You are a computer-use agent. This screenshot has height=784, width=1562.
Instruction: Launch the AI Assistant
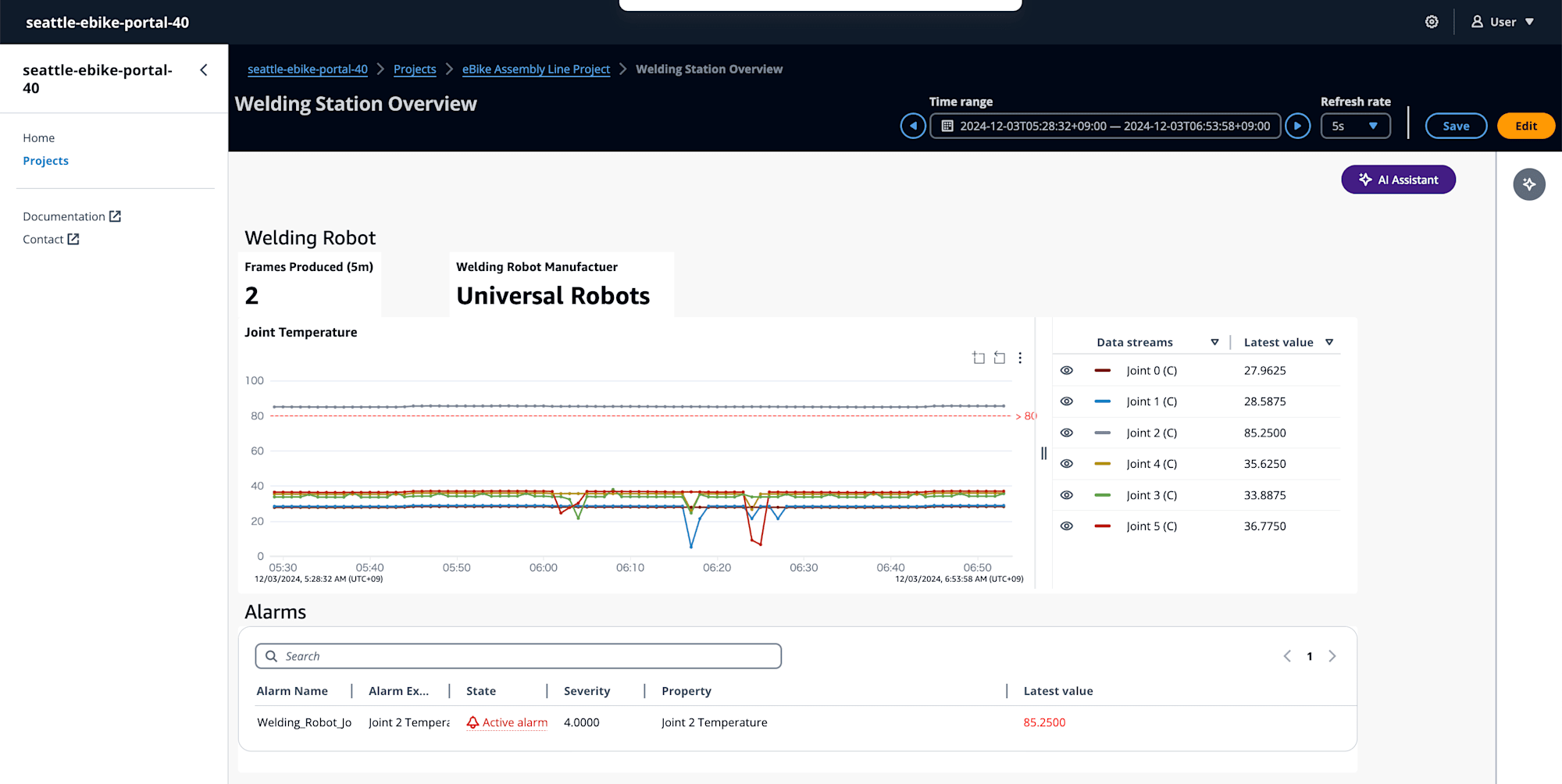click(x=1398, y=180)
